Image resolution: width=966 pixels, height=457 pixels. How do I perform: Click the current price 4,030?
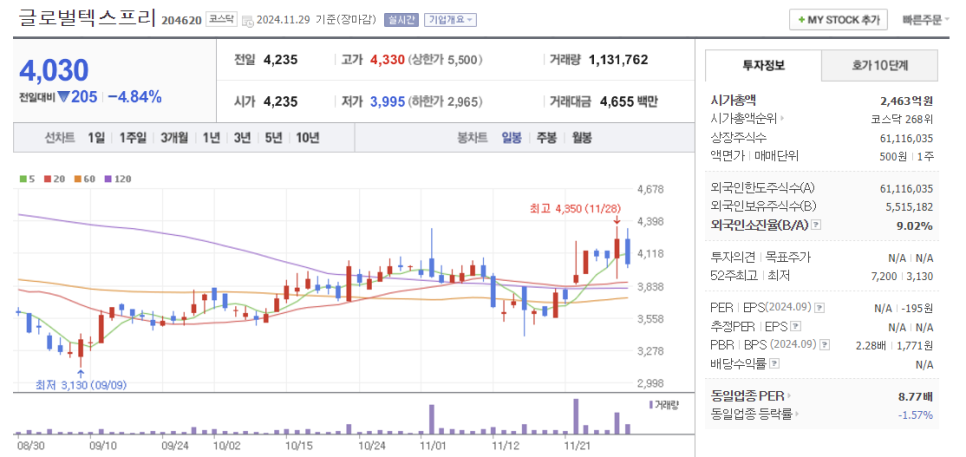[54, 70]
